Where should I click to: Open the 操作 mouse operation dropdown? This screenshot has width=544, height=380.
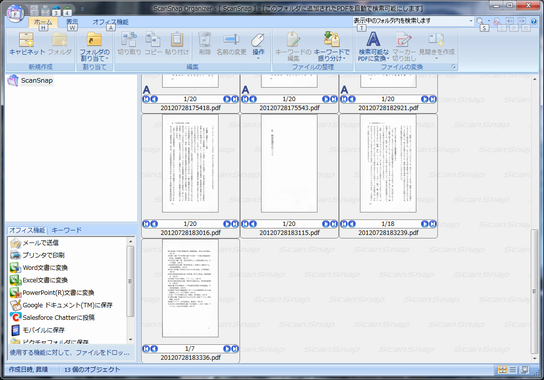[x=258, y=46]
